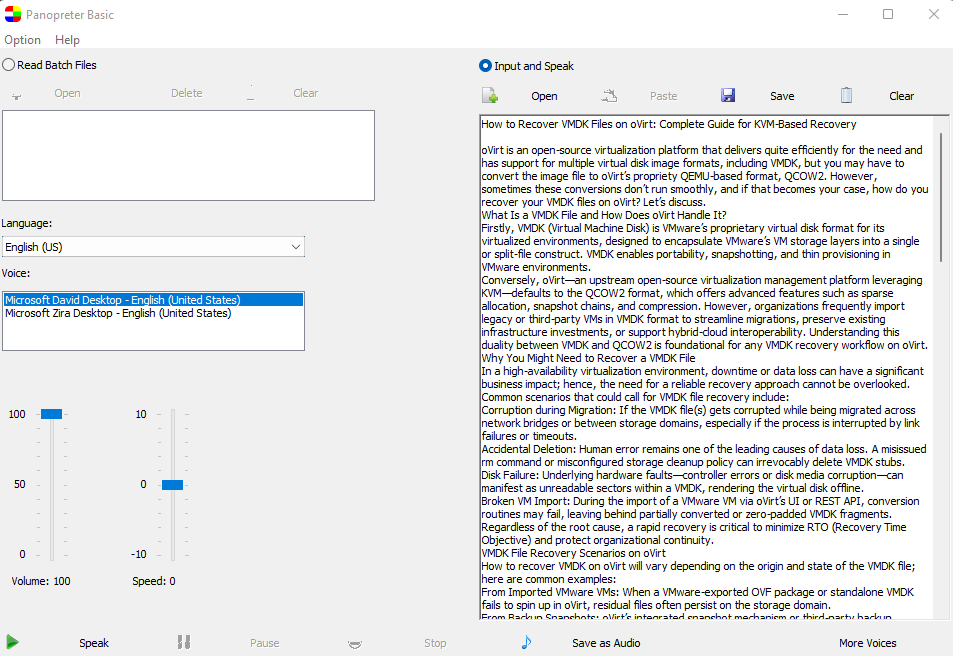Click the batch files list box
Viewport: 953px width, 656px height.
pyautogui.click(x=188, y=156)
